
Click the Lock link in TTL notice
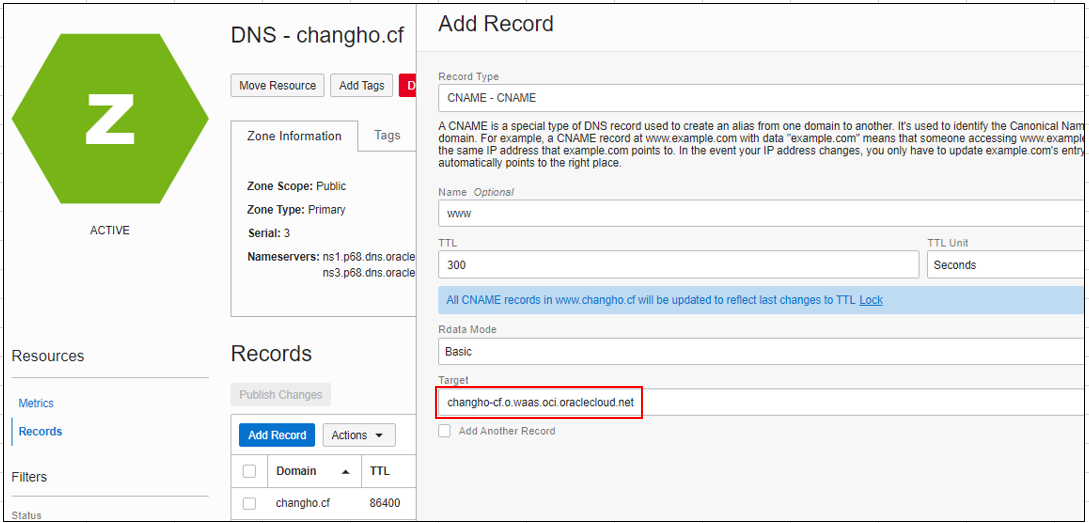coord(871,300)
